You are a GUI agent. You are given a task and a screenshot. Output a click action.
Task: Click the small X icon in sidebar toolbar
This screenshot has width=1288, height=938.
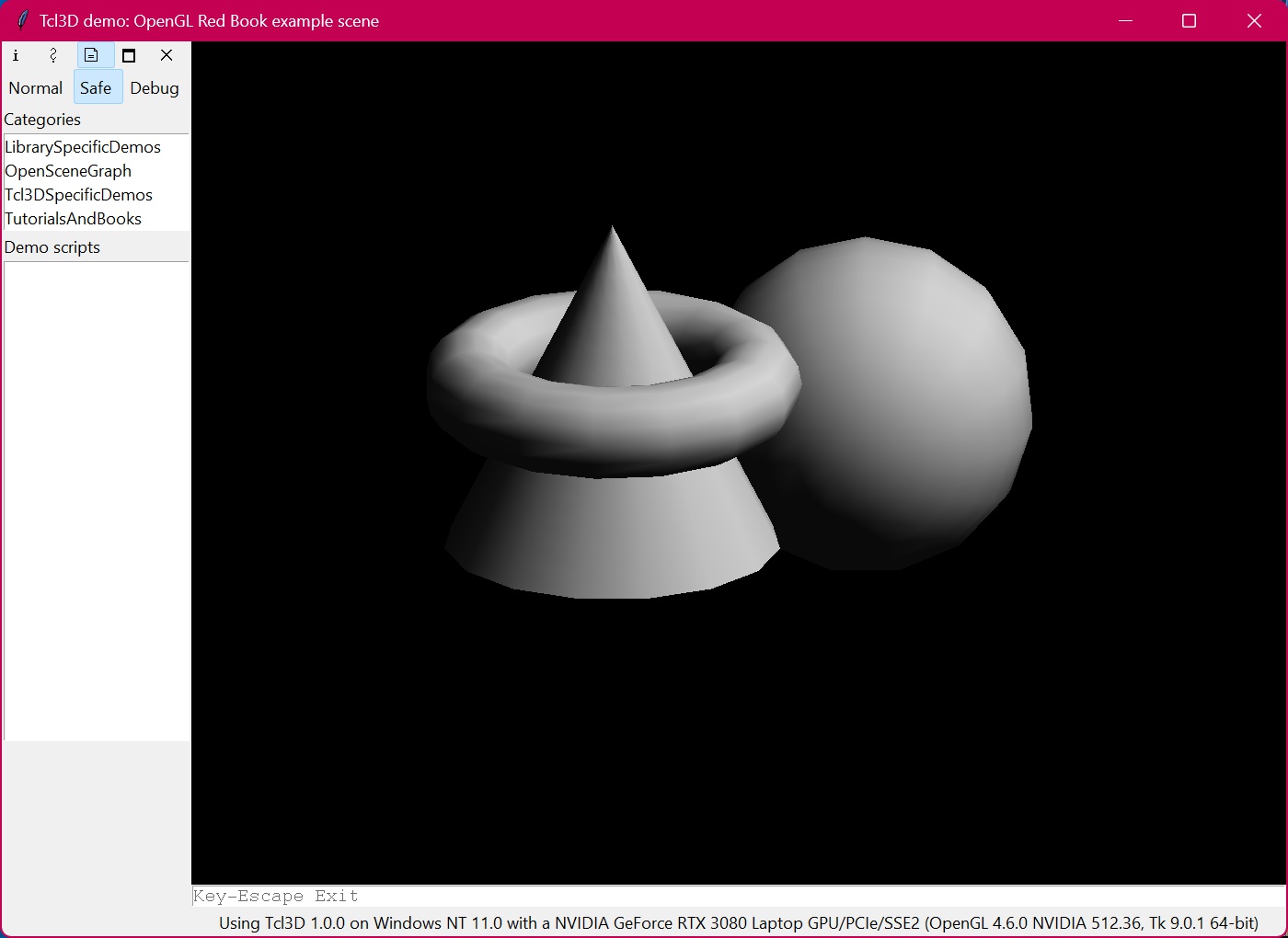point(167,55)
